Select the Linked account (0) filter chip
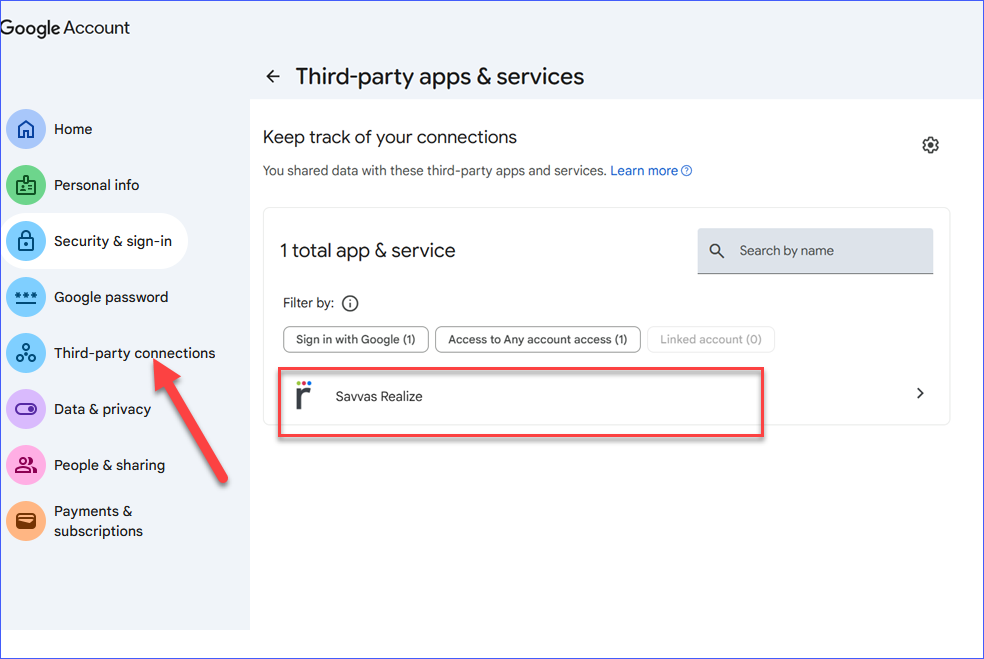This screenshot has width=984, height=659. pos(710,340)
